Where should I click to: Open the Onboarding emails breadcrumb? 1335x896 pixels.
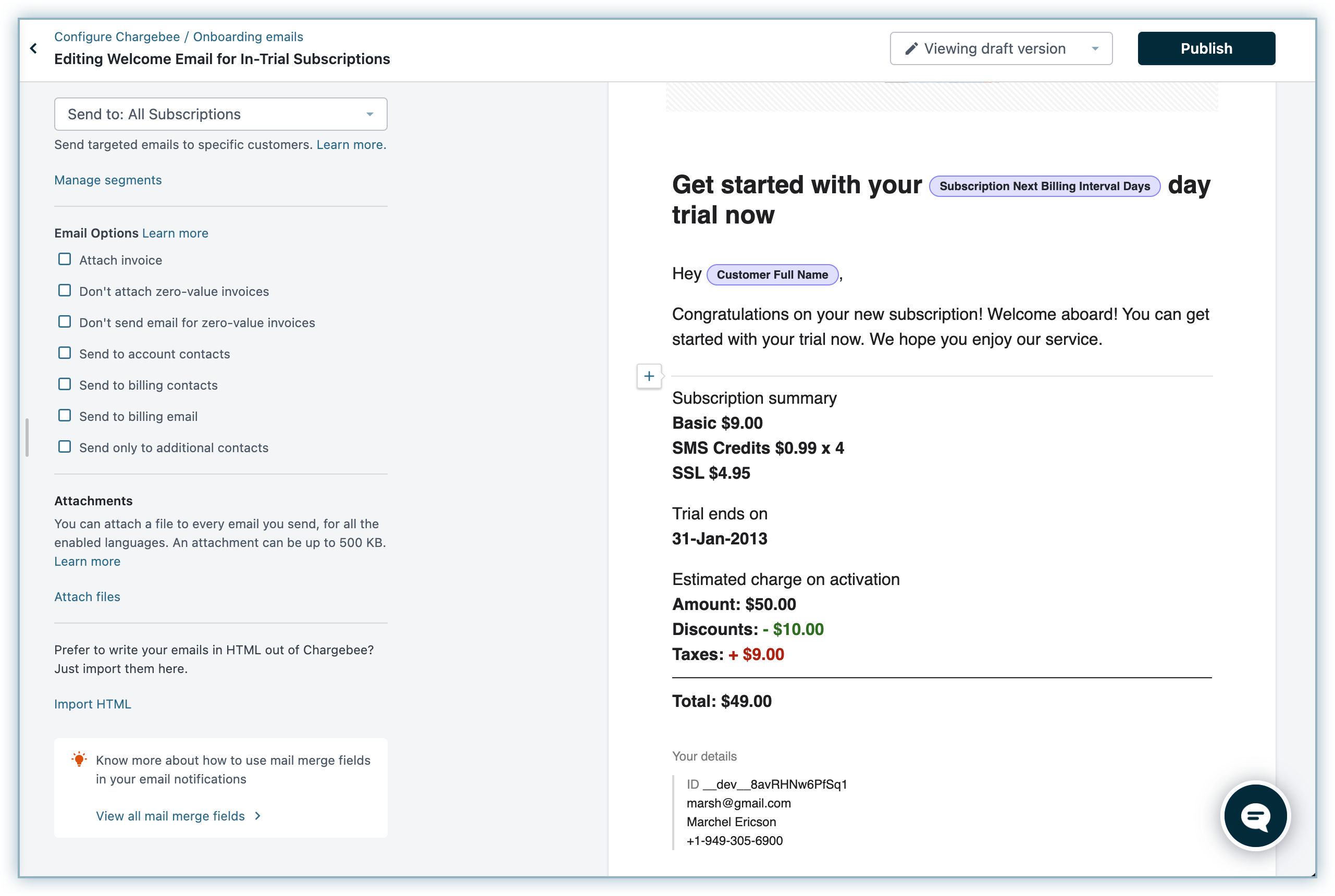coord(248,36)
